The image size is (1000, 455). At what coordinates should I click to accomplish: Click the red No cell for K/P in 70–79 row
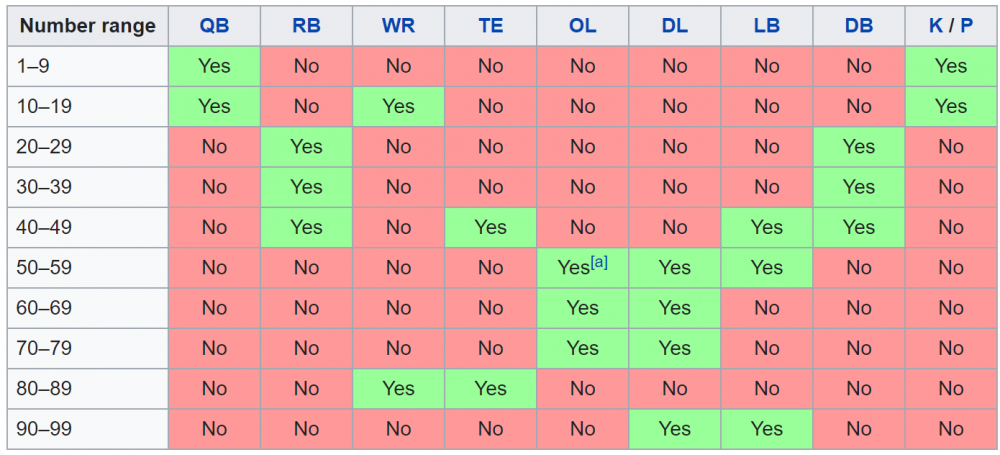coord(950,348)
